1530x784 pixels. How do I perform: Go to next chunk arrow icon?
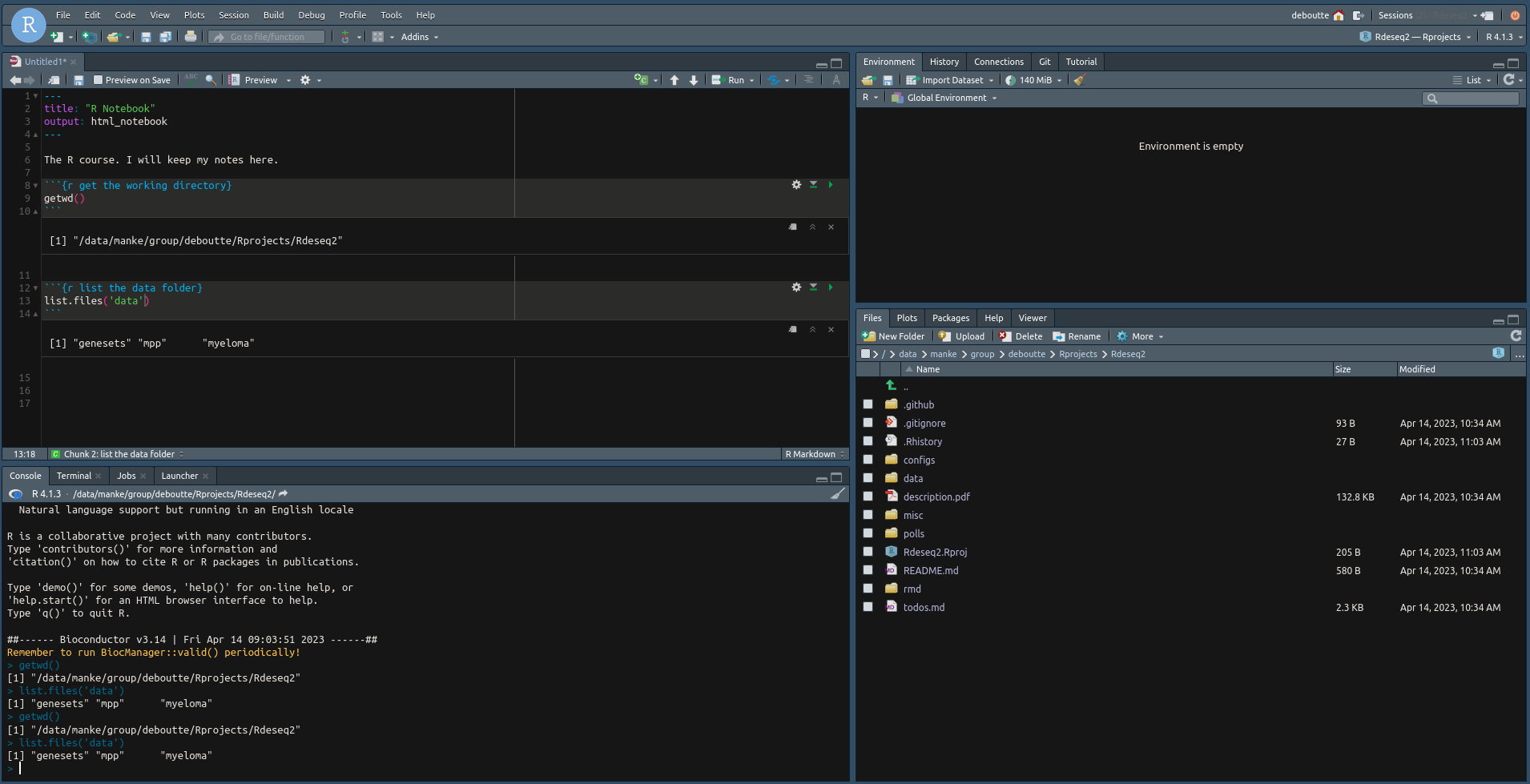(x=694, y=80)
